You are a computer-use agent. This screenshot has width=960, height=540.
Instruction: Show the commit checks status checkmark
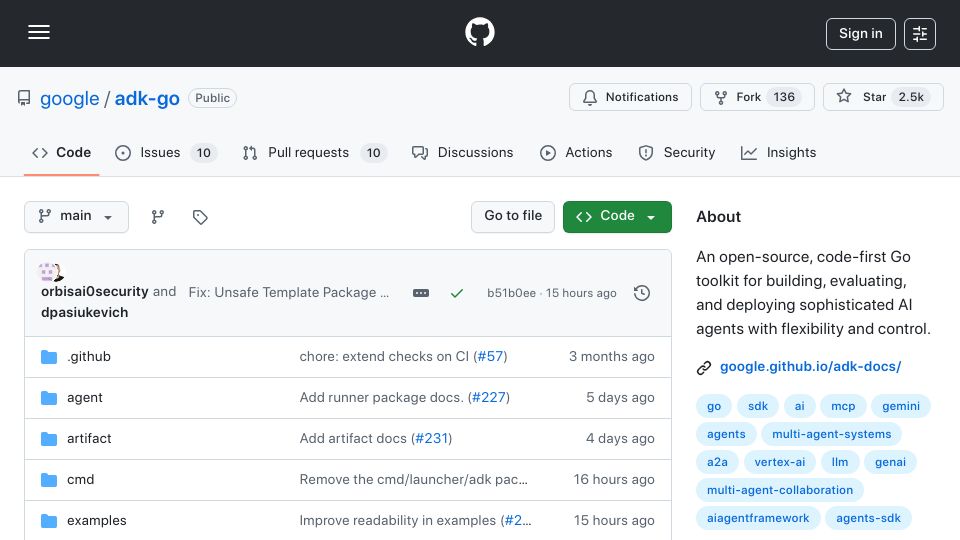(457, 293)
